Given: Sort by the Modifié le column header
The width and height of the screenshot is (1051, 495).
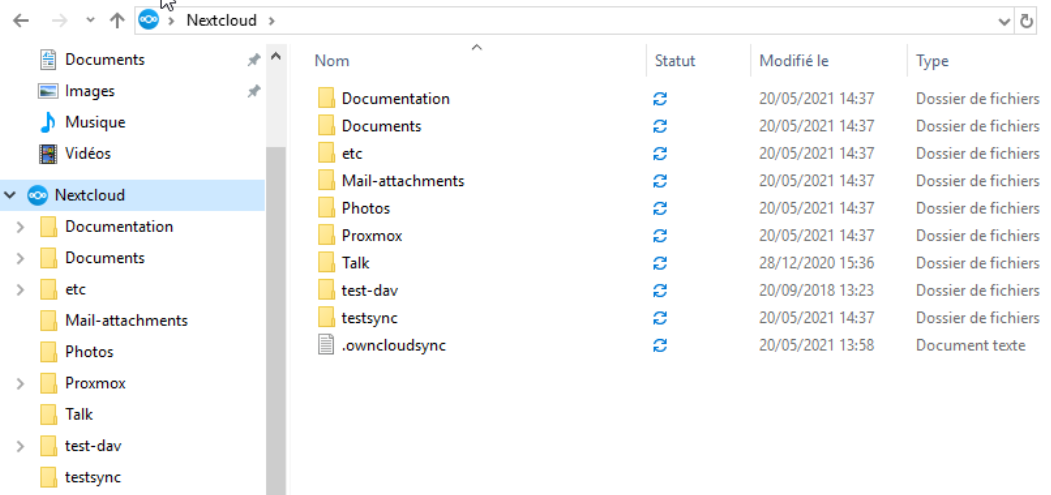Looking at the screenshot, I should pos(794,61).
